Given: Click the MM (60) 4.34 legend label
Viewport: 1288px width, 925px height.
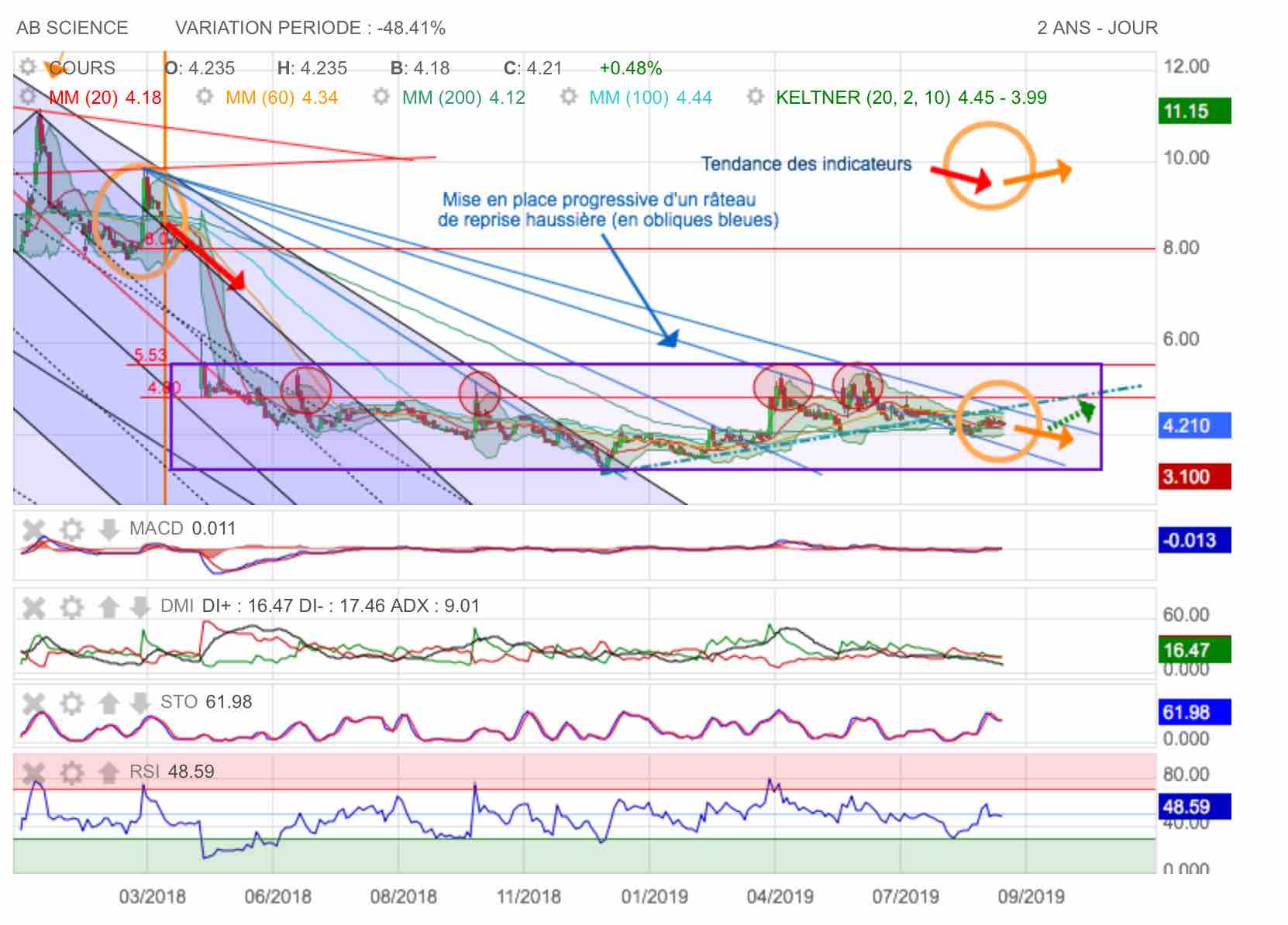Looking at the screenshot, I should coord(281,98).
